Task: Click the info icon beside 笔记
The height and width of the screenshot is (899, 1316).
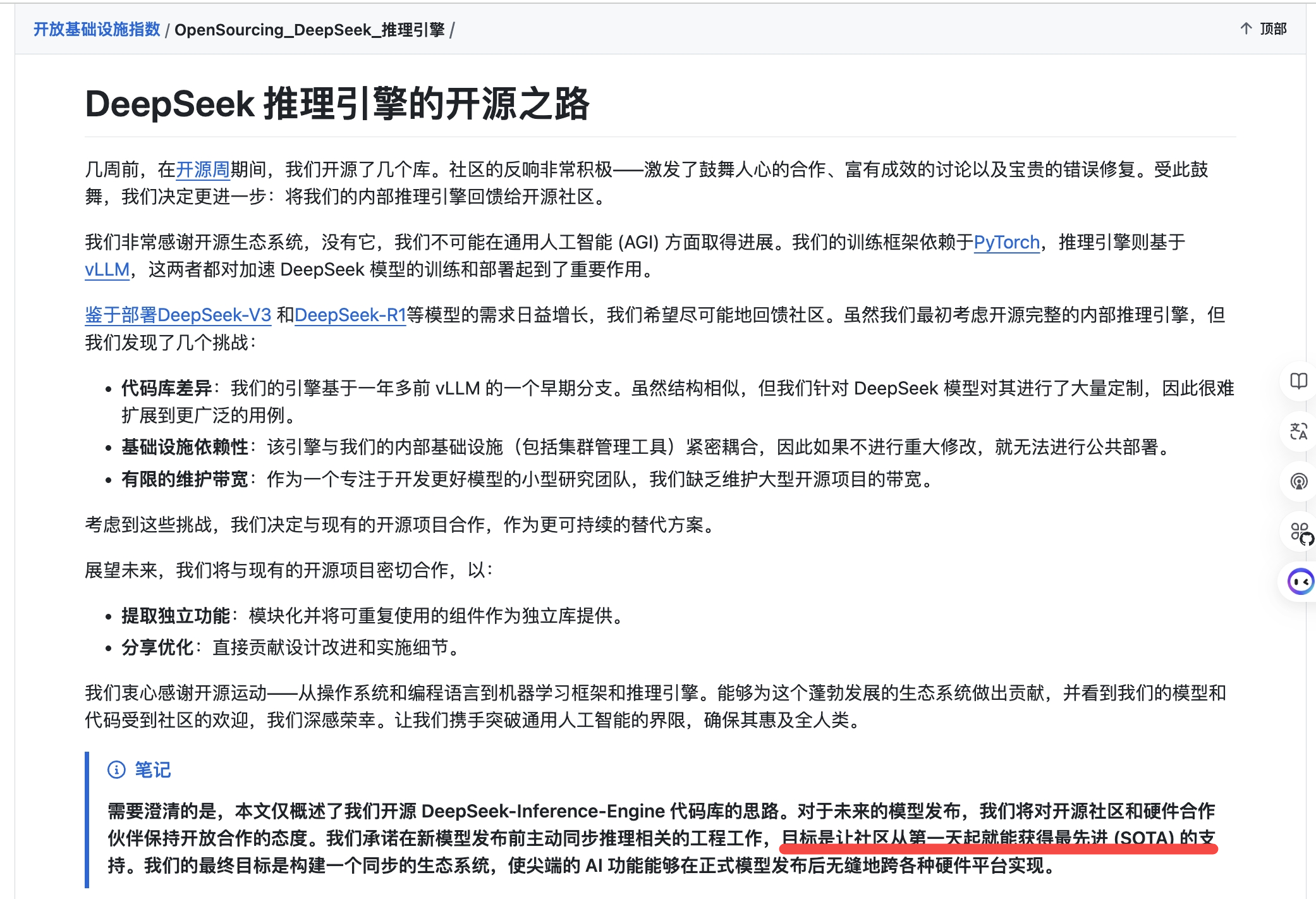Action: point(116,769)
